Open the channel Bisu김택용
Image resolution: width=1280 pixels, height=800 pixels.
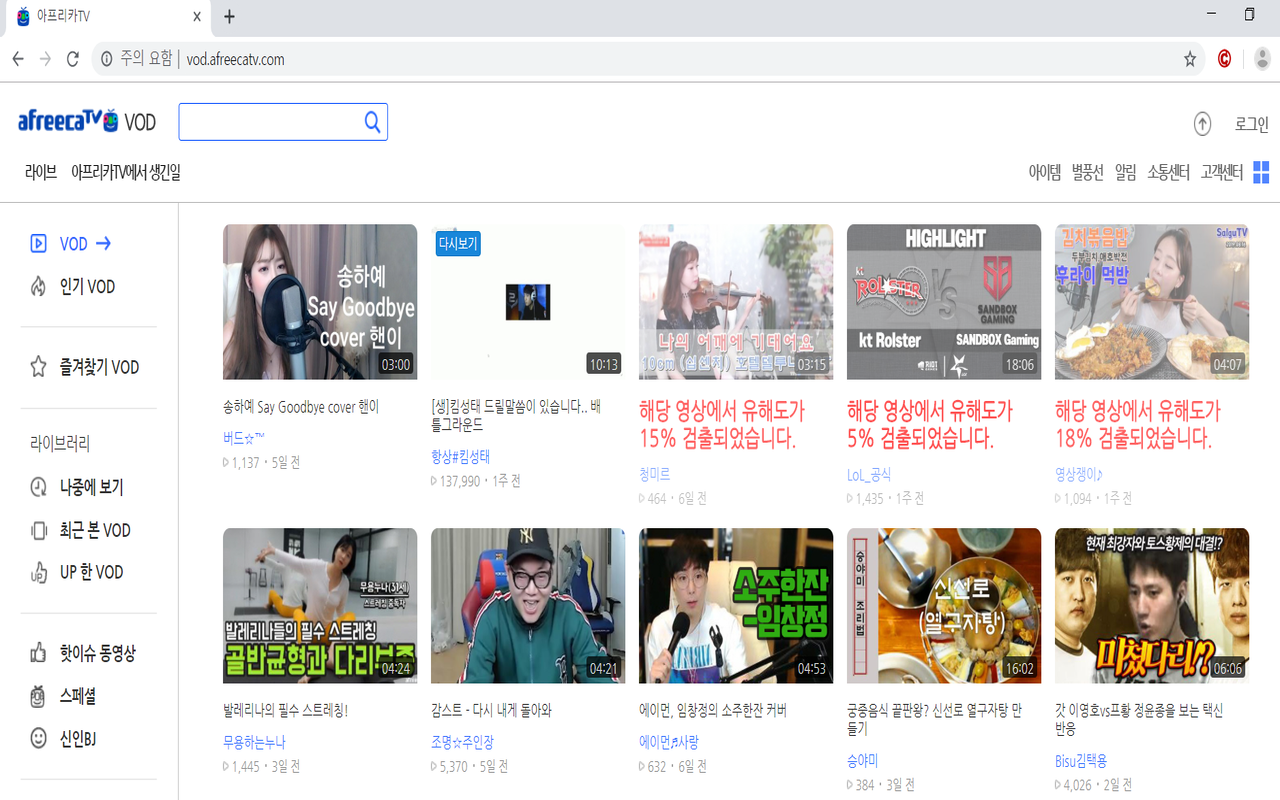[1081, 761]
